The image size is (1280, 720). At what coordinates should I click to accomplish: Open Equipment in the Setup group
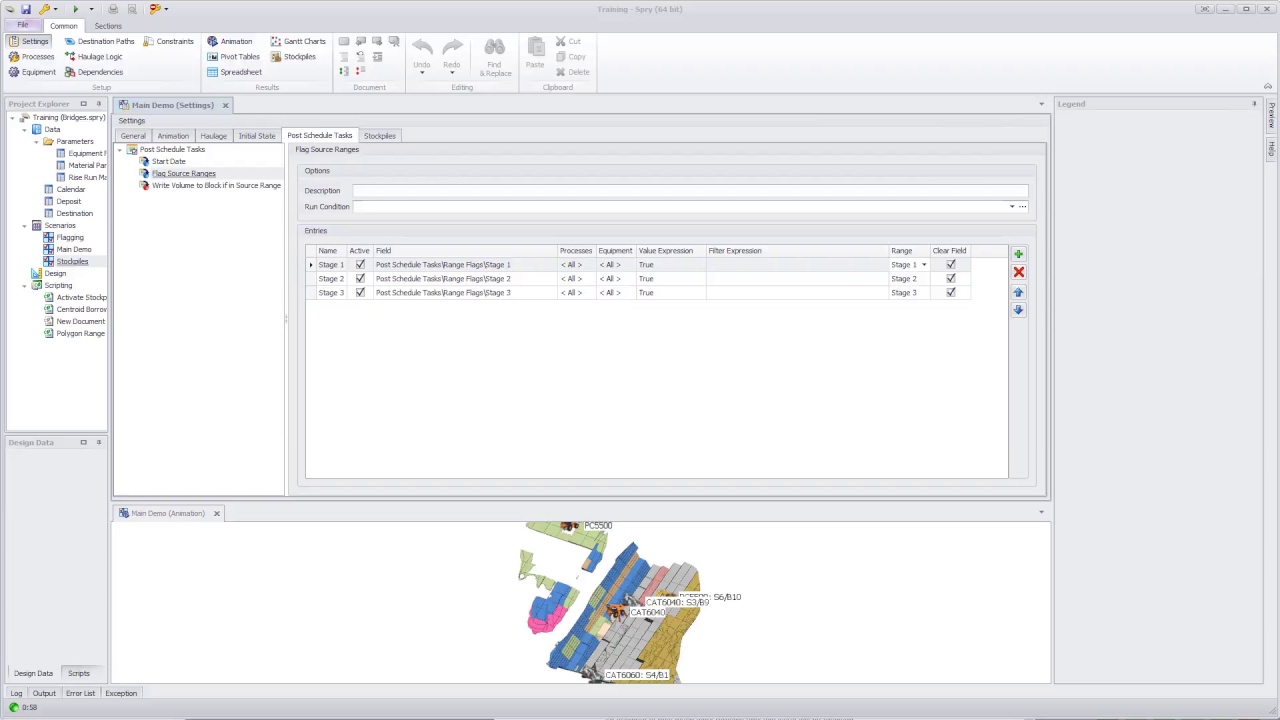[32, 72]
